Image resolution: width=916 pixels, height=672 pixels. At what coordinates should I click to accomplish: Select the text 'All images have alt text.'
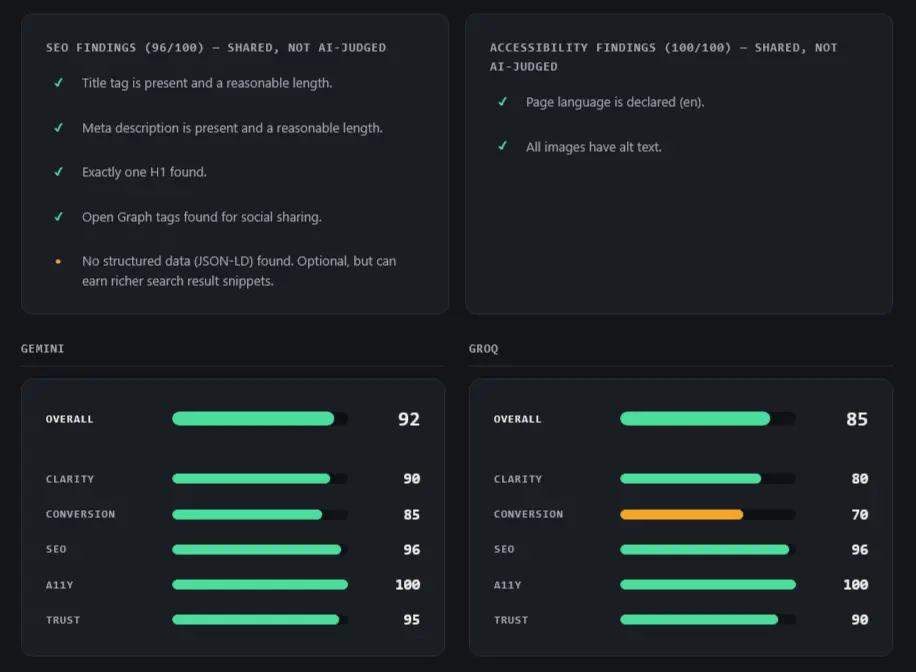pos(594,147)
